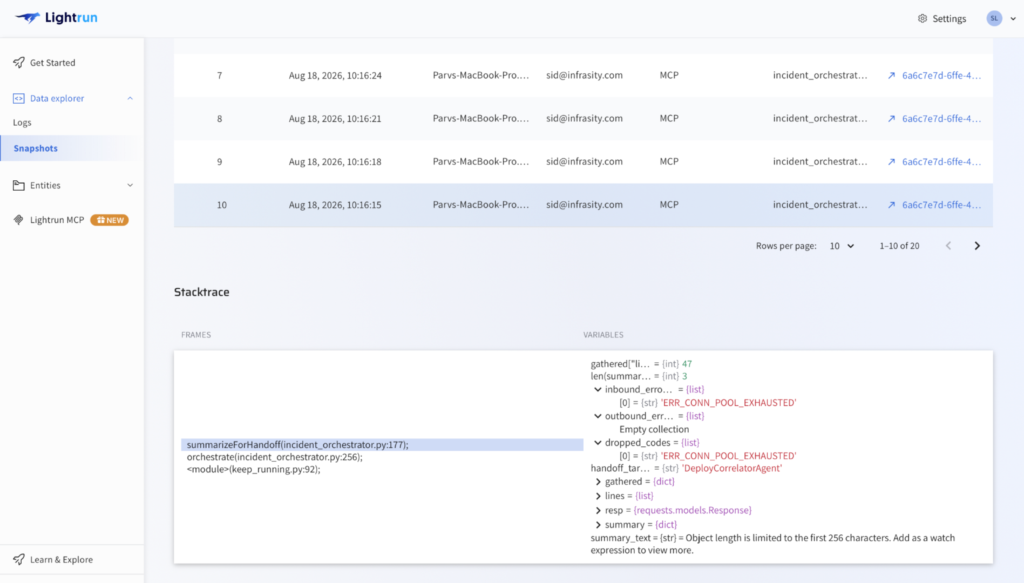Open row 10 link 6a6c7e7d-6ffe-4…
The width and height of the screenshot is (1024, 583).
[941, 205]
